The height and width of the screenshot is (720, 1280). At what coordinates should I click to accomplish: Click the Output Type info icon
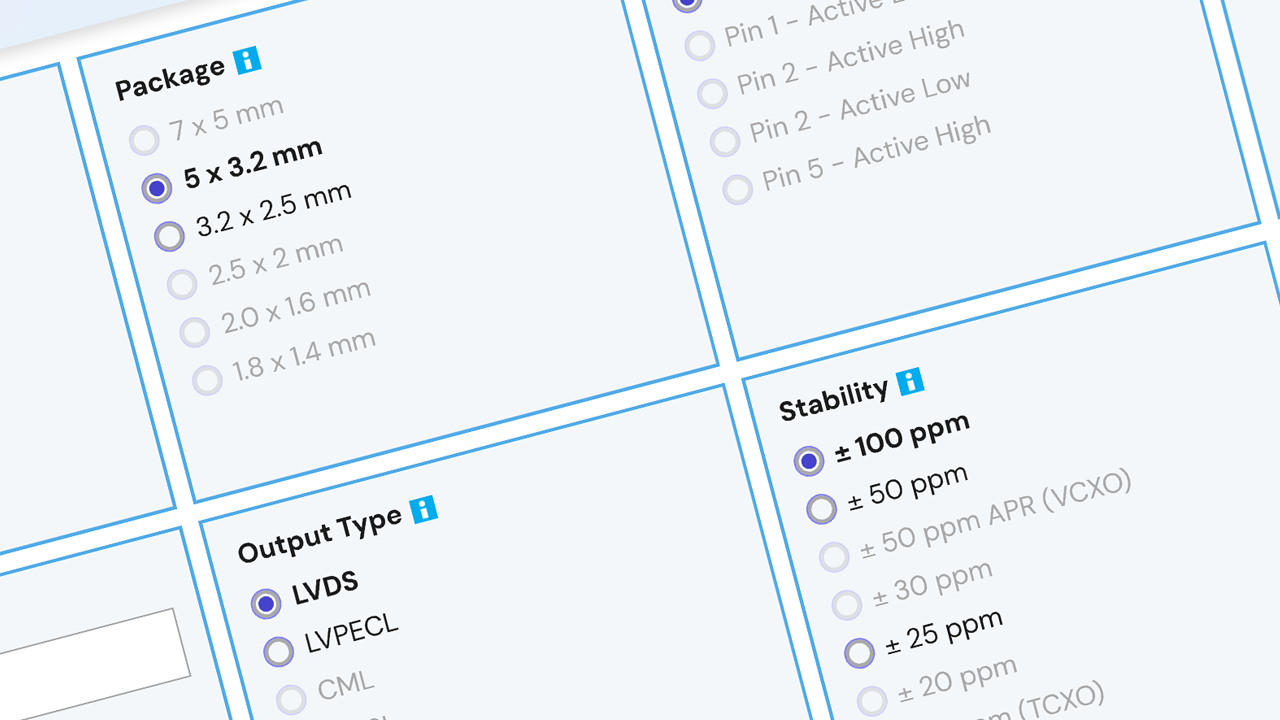click(x=424, y=509)
